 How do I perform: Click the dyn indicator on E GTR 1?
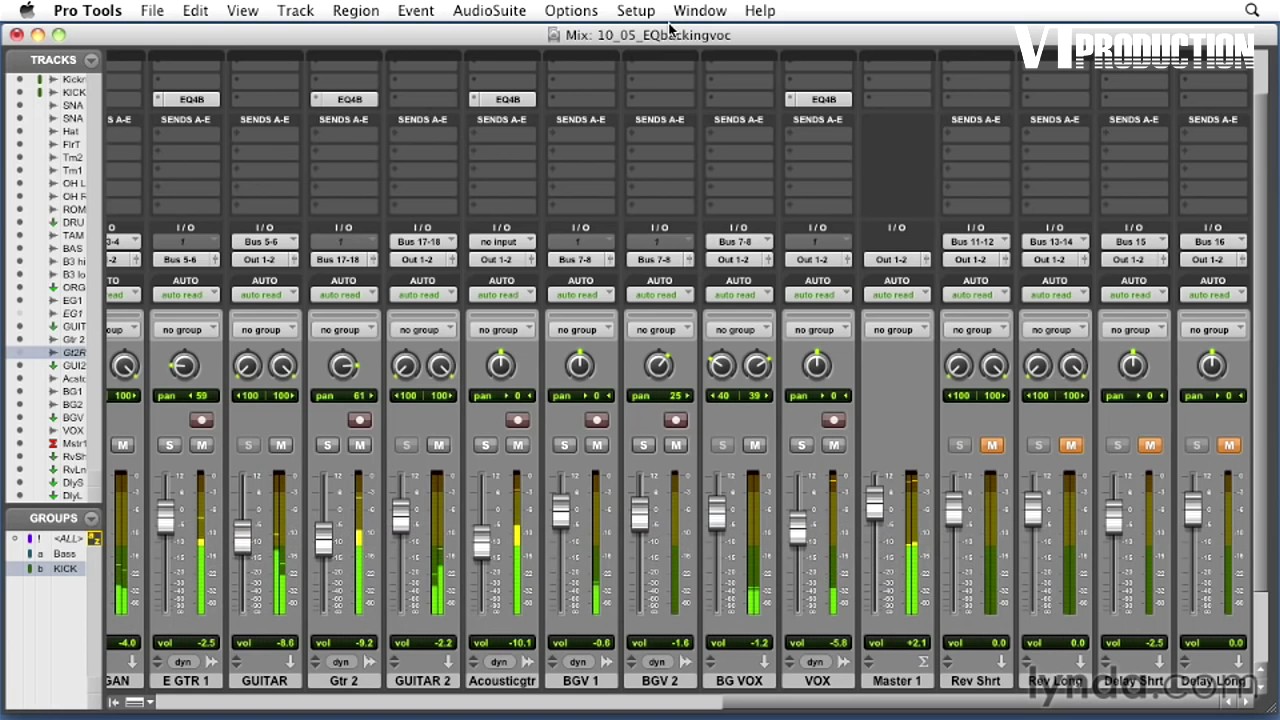182,662
